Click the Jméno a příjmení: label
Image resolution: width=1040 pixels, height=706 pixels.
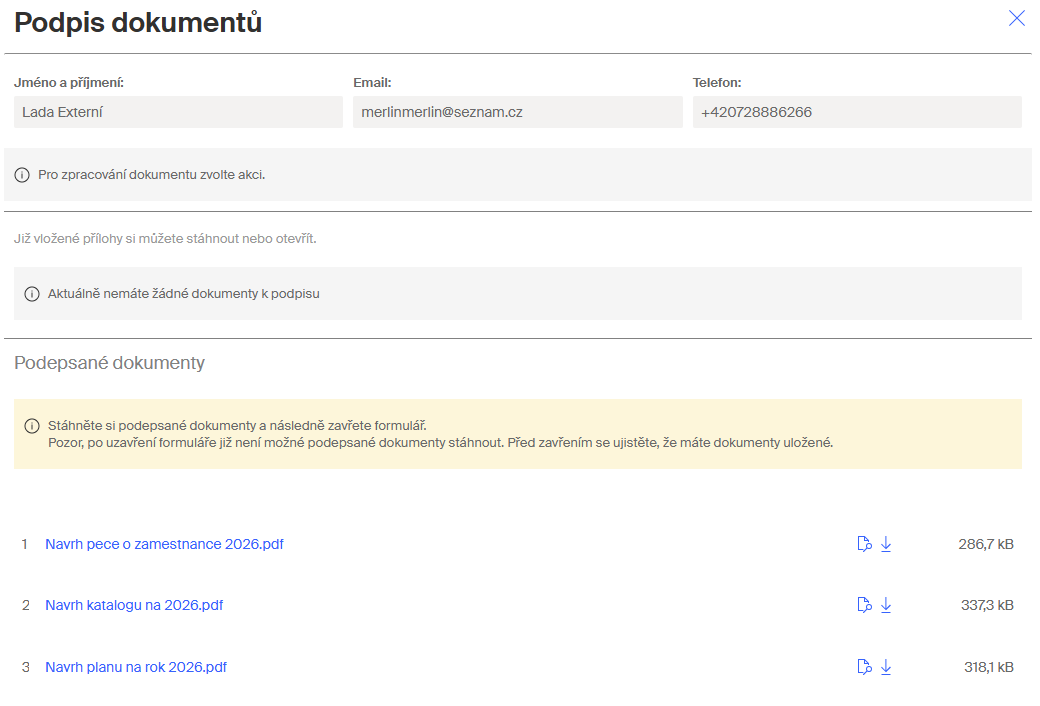(x=69, y=83)
